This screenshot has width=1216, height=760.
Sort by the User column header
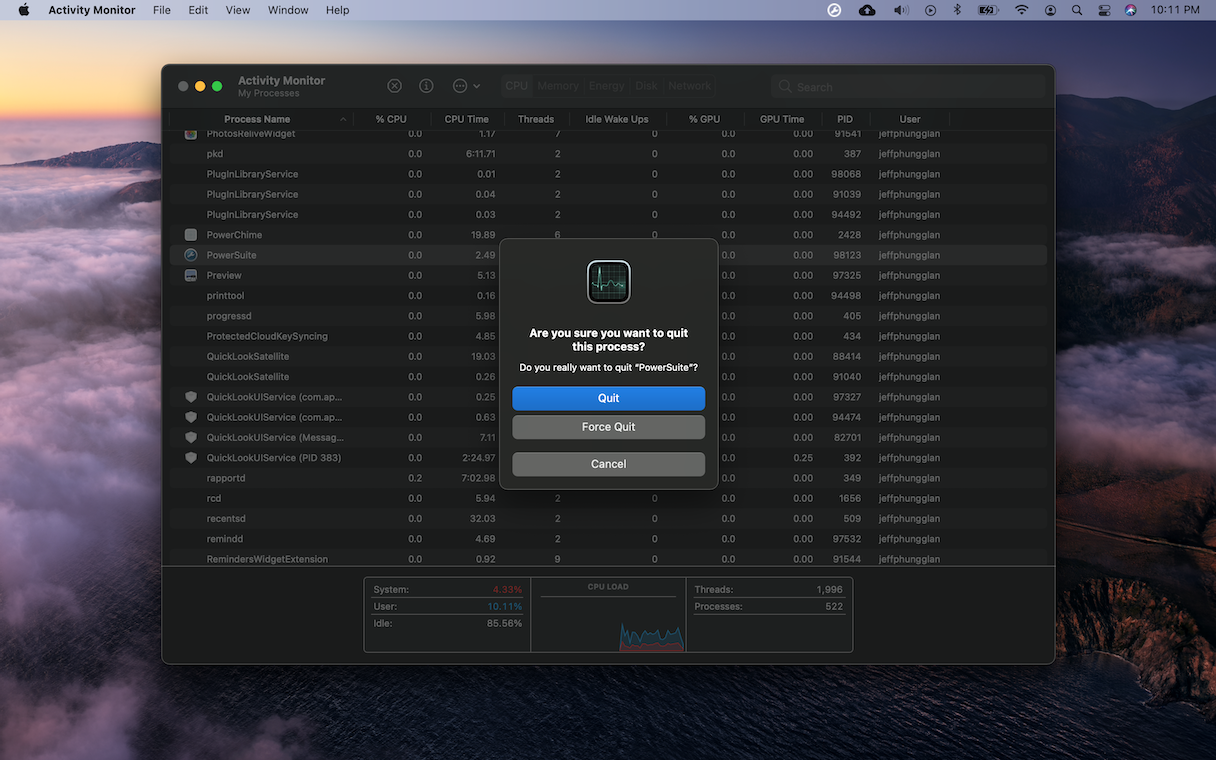click(910, 119)
